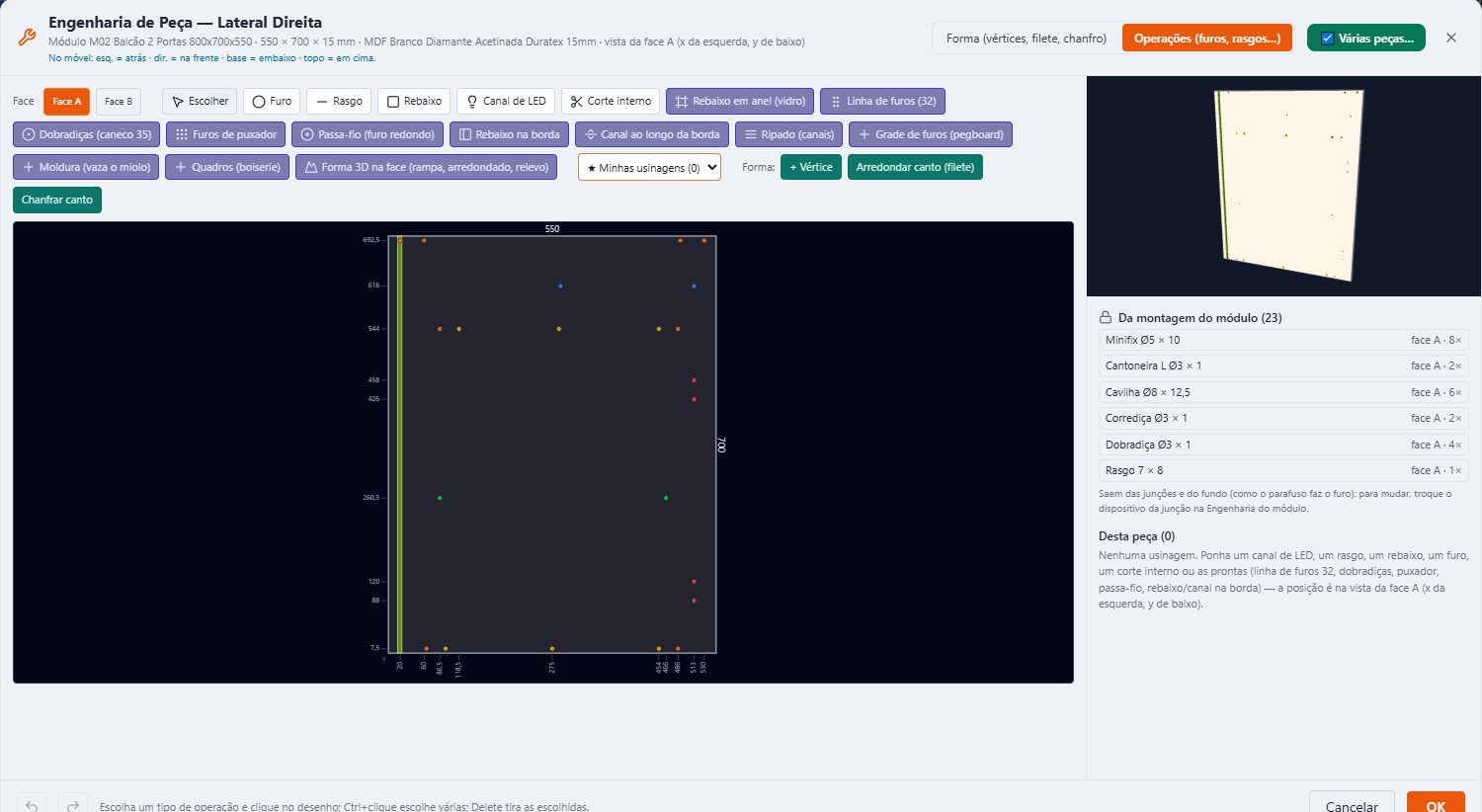
Task: Pick the Corte interno scissors tool
Action: [x=611, y=102]
